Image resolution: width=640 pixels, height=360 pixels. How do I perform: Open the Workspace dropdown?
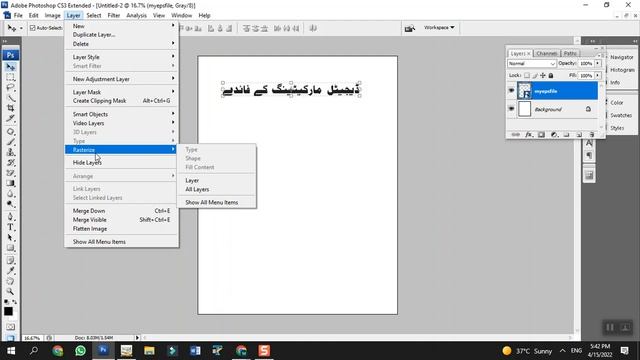(439, 28)
